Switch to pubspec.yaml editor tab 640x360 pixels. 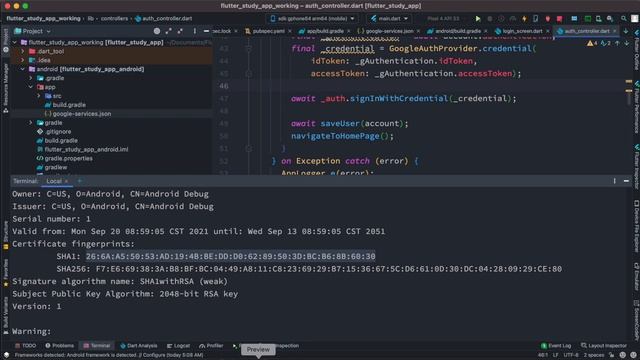[268, 31]
